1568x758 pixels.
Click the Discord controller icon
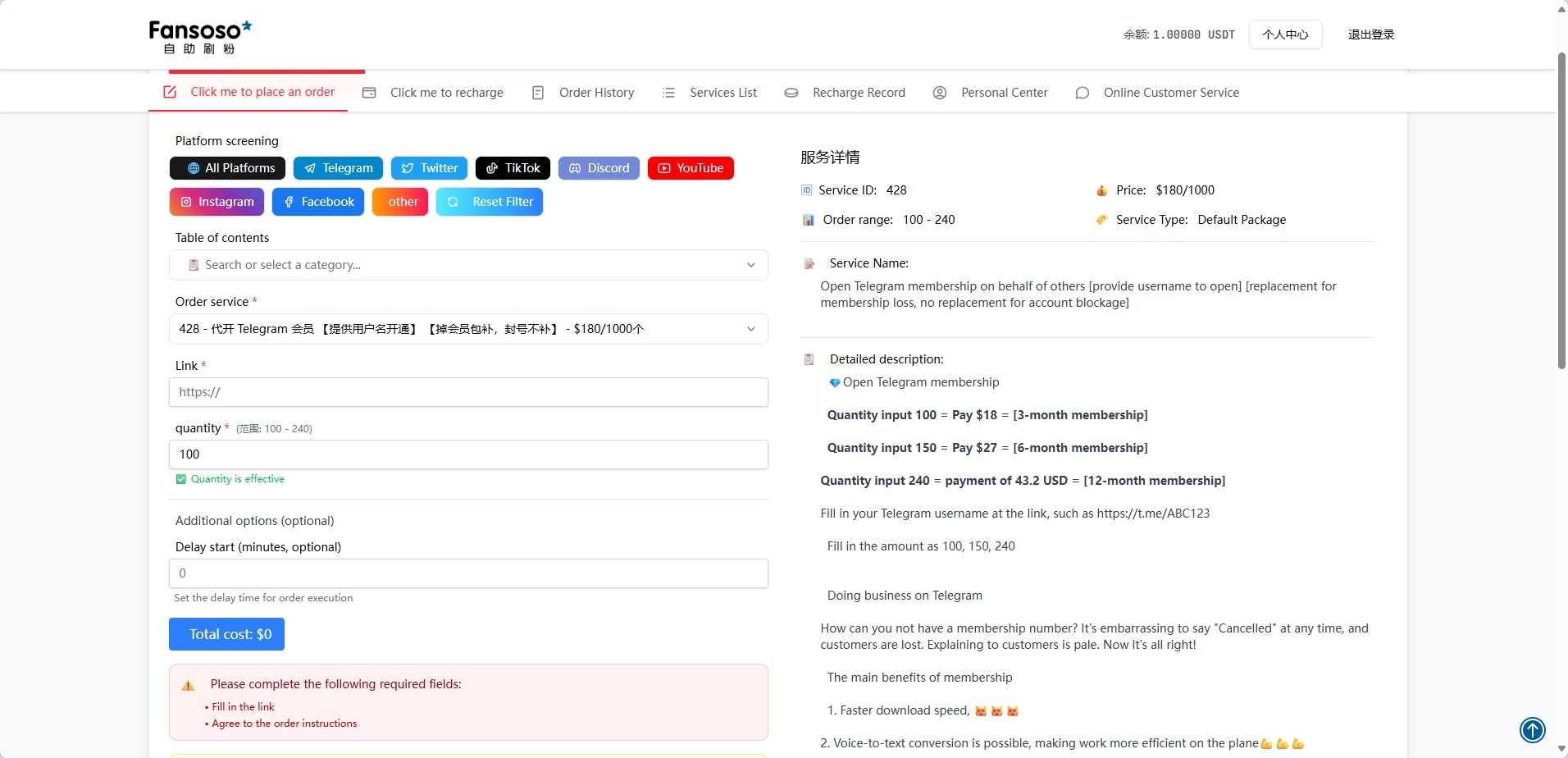(x=575, y=168)
